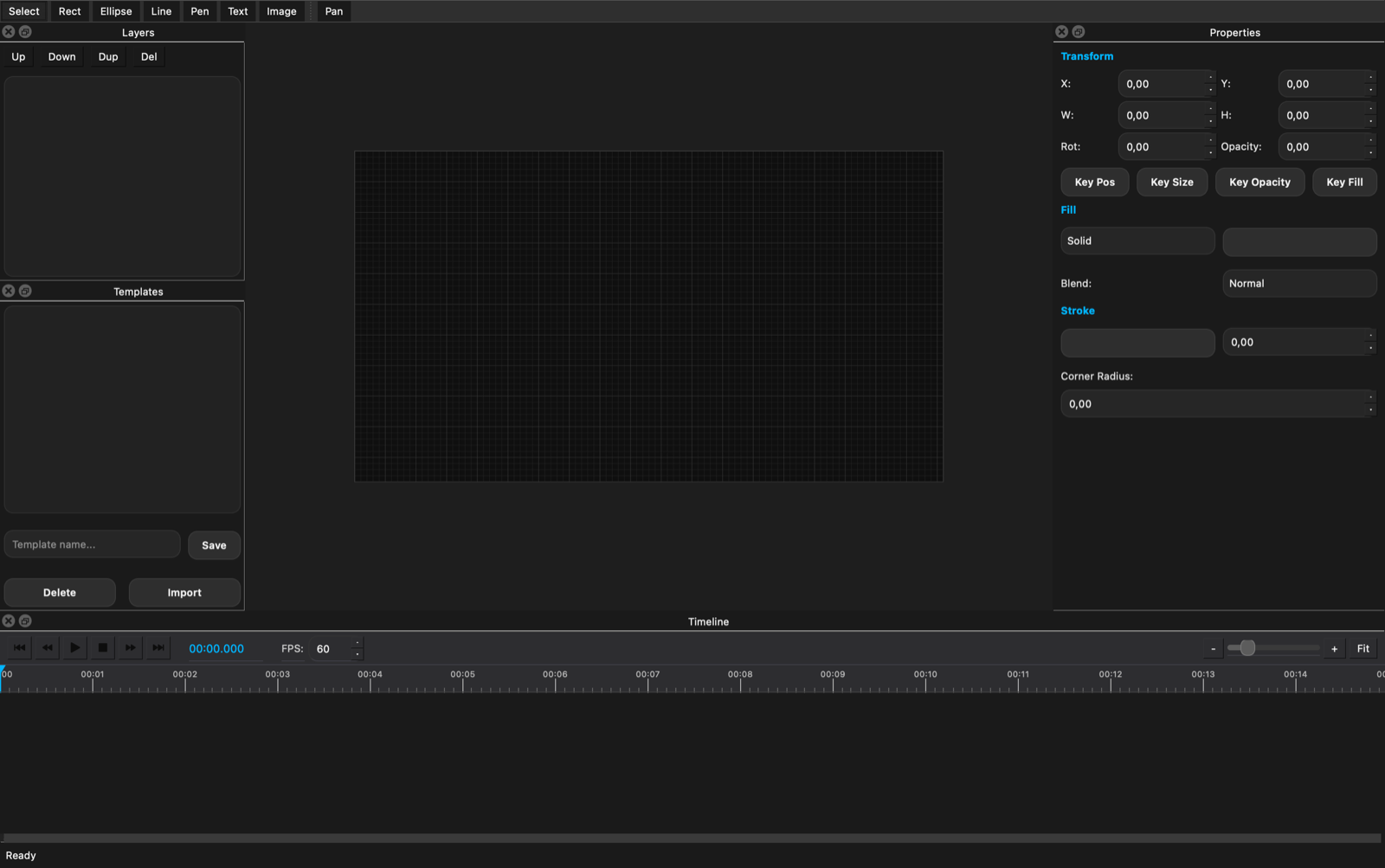Switch to the Line tool
Screen dimensions: 1385x868
[161, 11]
